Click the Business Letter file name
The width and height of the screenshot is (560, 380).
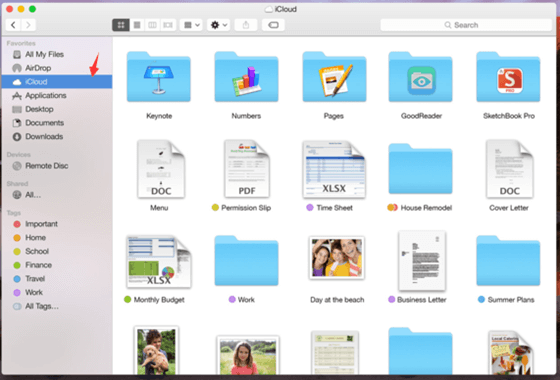tap(421, 300)
